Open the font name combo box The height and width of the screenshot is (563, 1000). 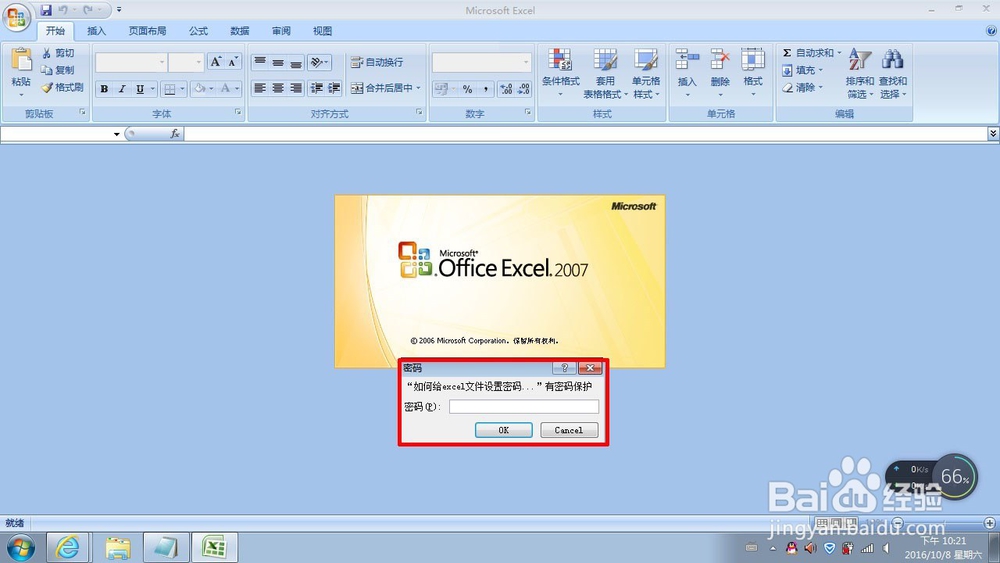tap(131, 62)
